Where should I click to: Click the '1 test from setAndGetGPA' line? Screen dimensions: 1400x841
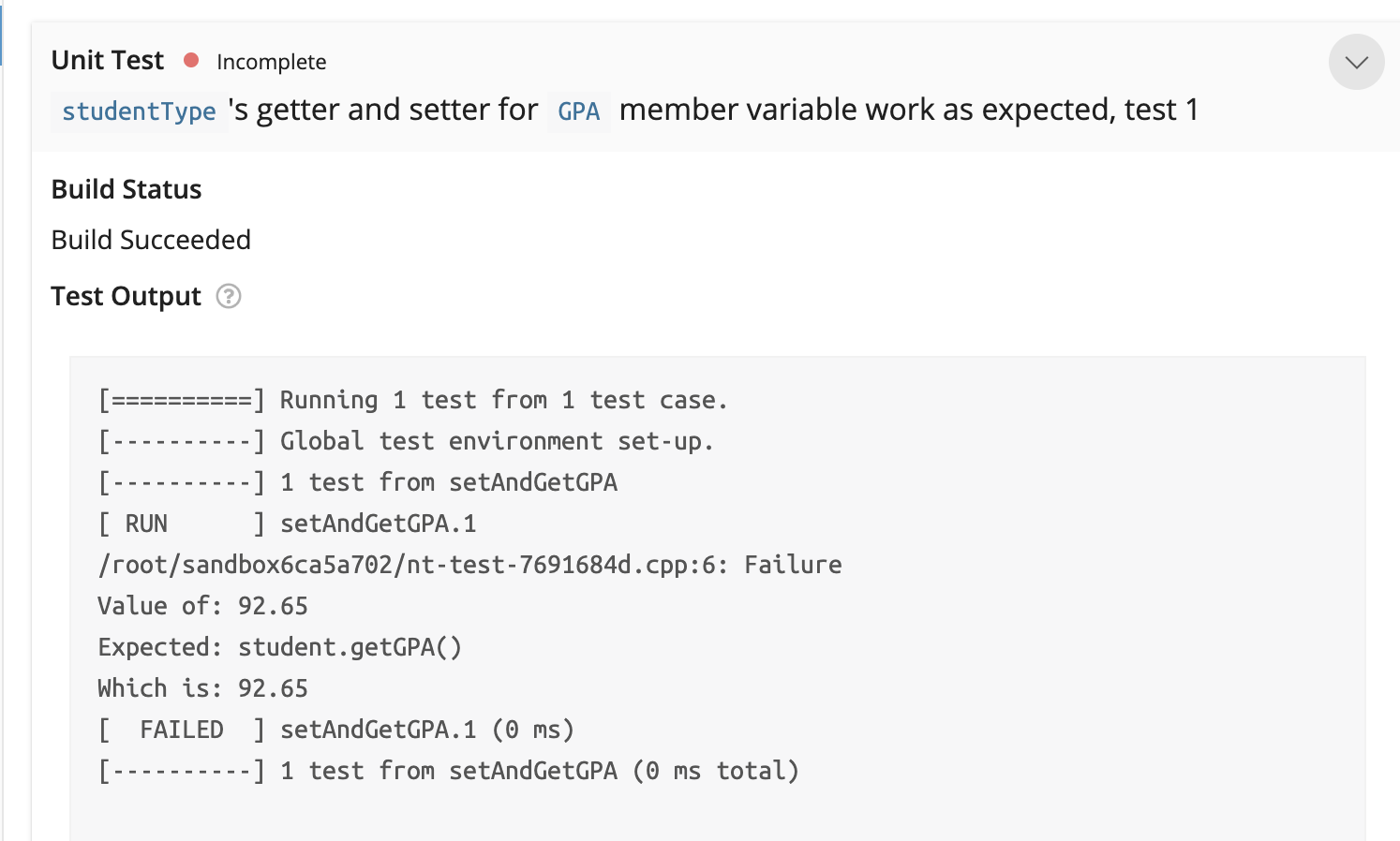(x=357, y=482)
